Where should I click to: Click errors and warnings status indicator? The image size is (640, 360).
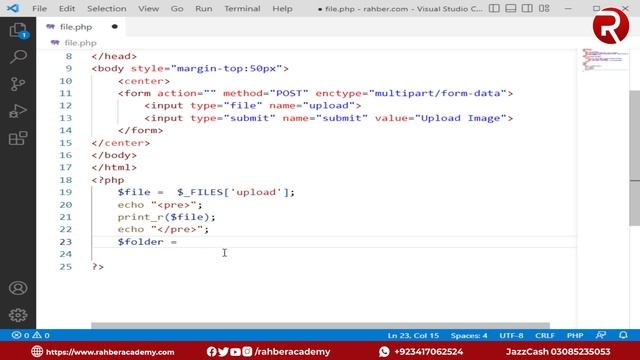[x=31, y=335]
